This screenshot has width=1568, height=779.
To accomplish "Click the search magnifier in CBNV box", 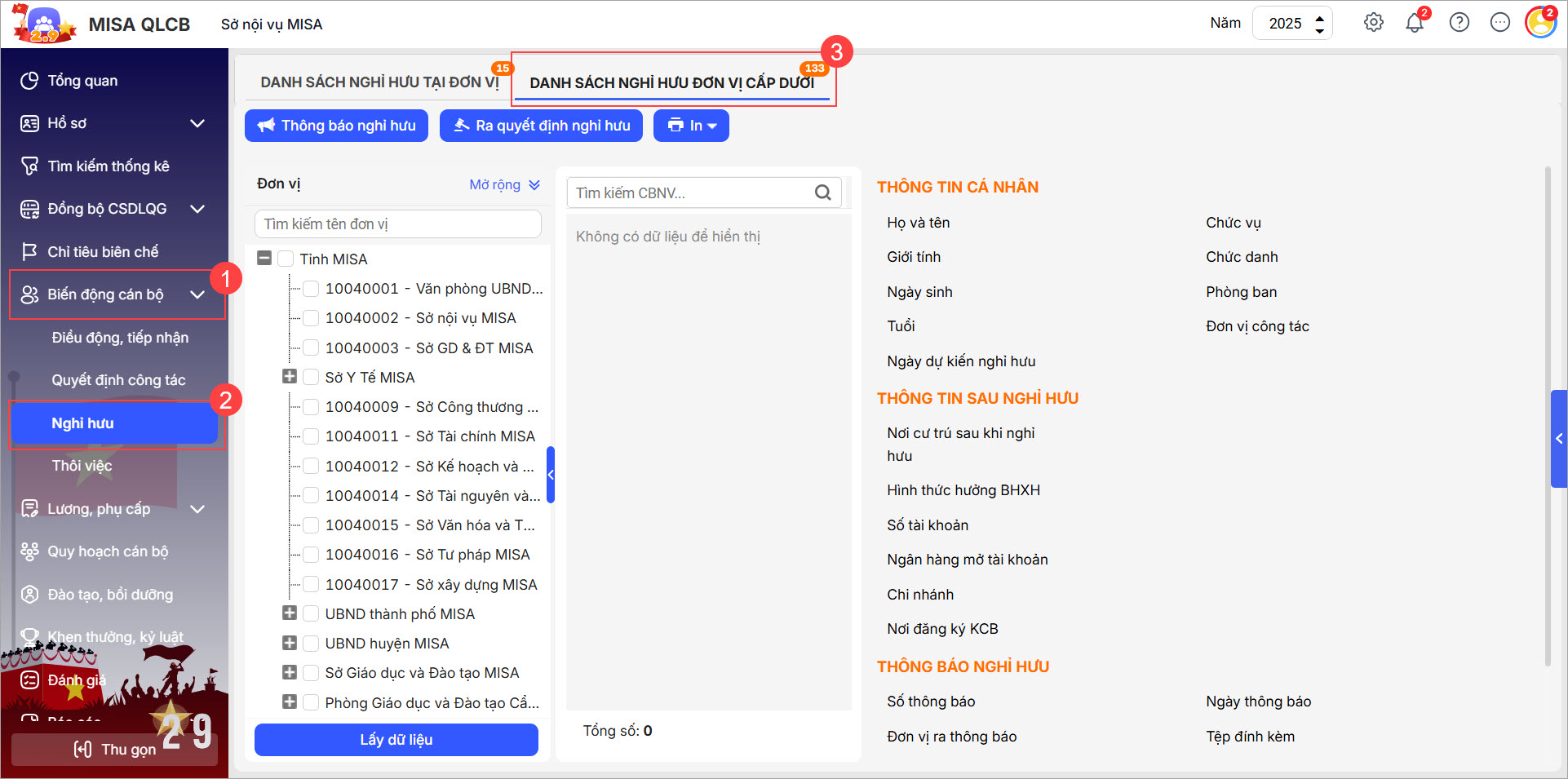I will pyautogui.click(x=823, y=193).
